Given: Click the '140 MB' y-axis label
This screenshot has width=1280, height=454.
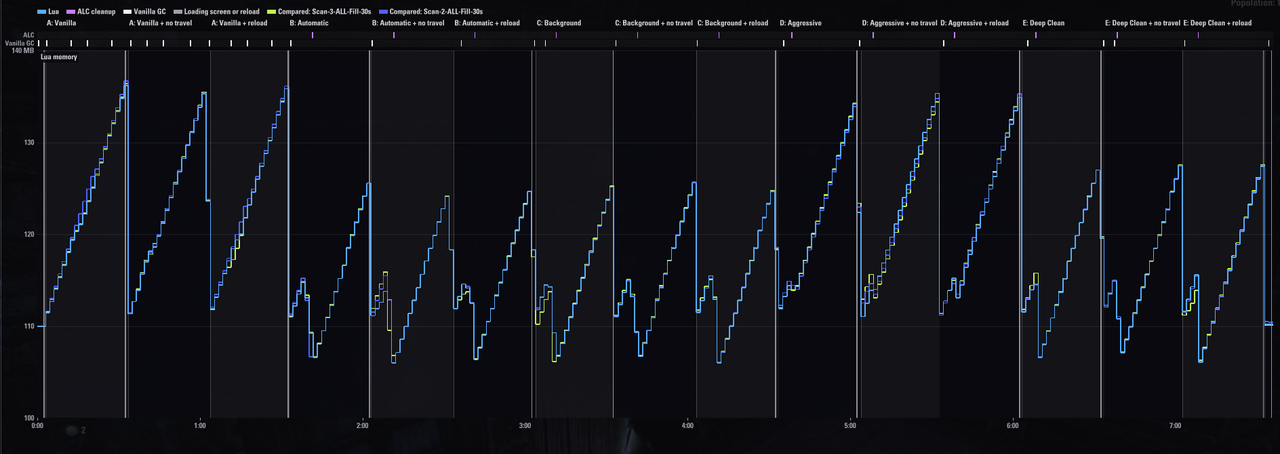Looking at the screenshot, I should pos(23,50).
